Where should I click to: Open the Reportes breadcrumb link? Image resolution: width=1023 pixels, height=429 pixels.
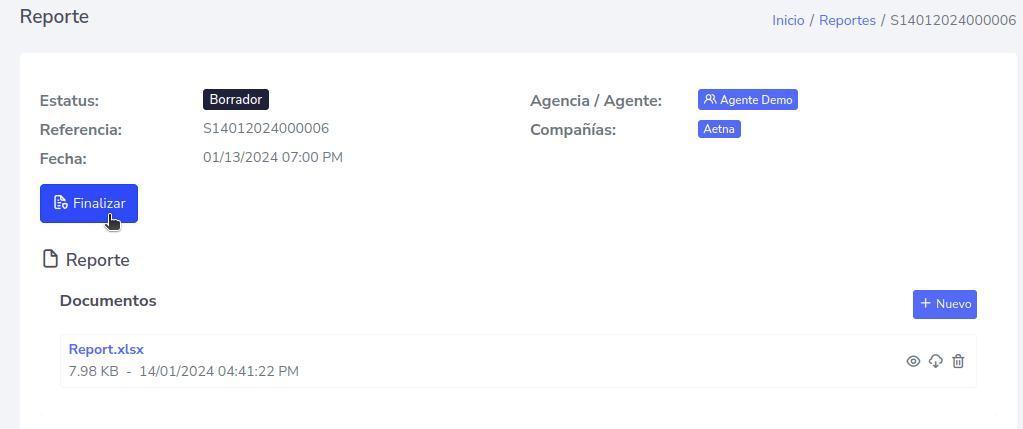[847, 20]
